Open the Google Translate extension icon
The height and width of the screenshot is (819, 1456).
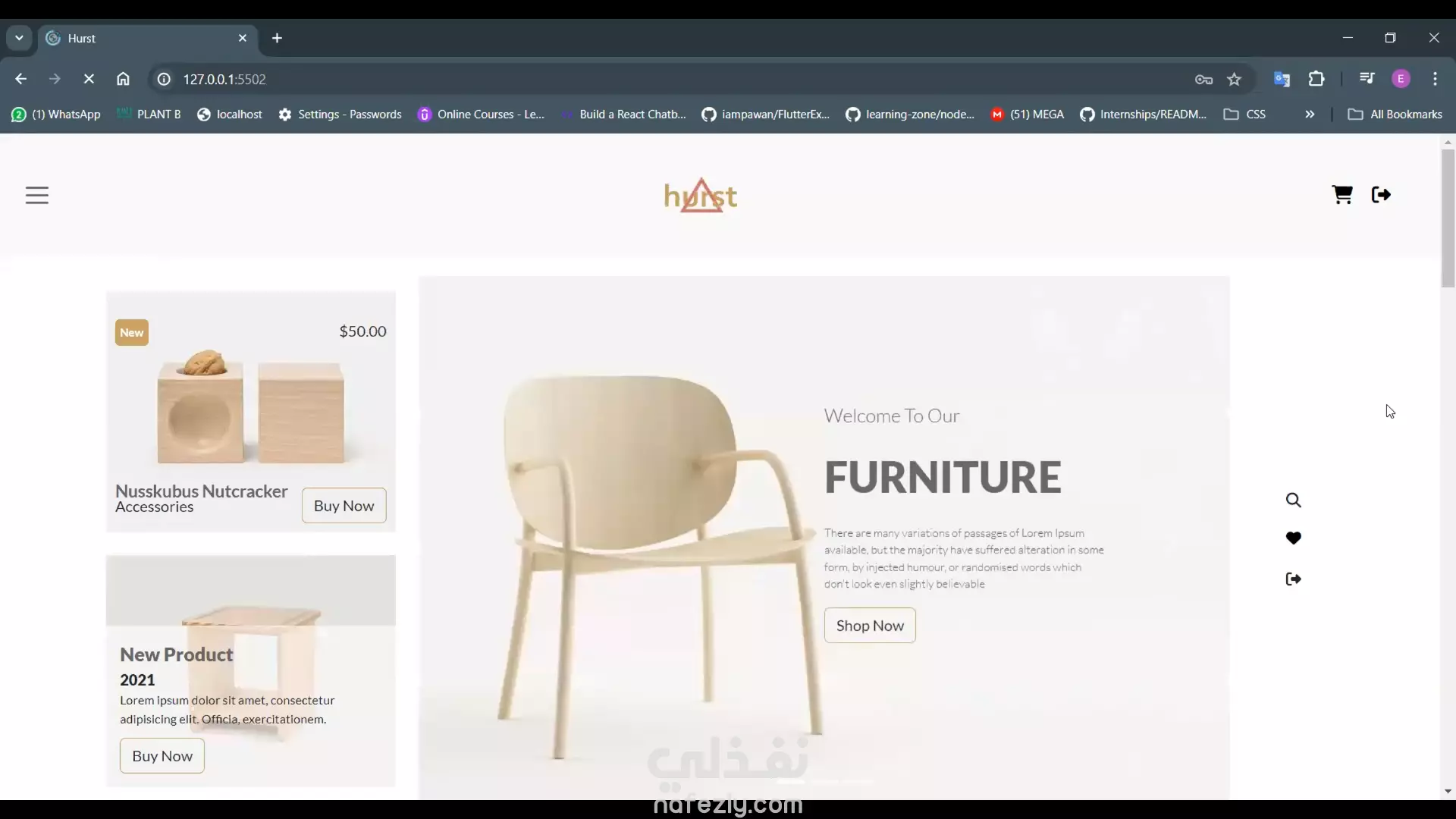1282,79
